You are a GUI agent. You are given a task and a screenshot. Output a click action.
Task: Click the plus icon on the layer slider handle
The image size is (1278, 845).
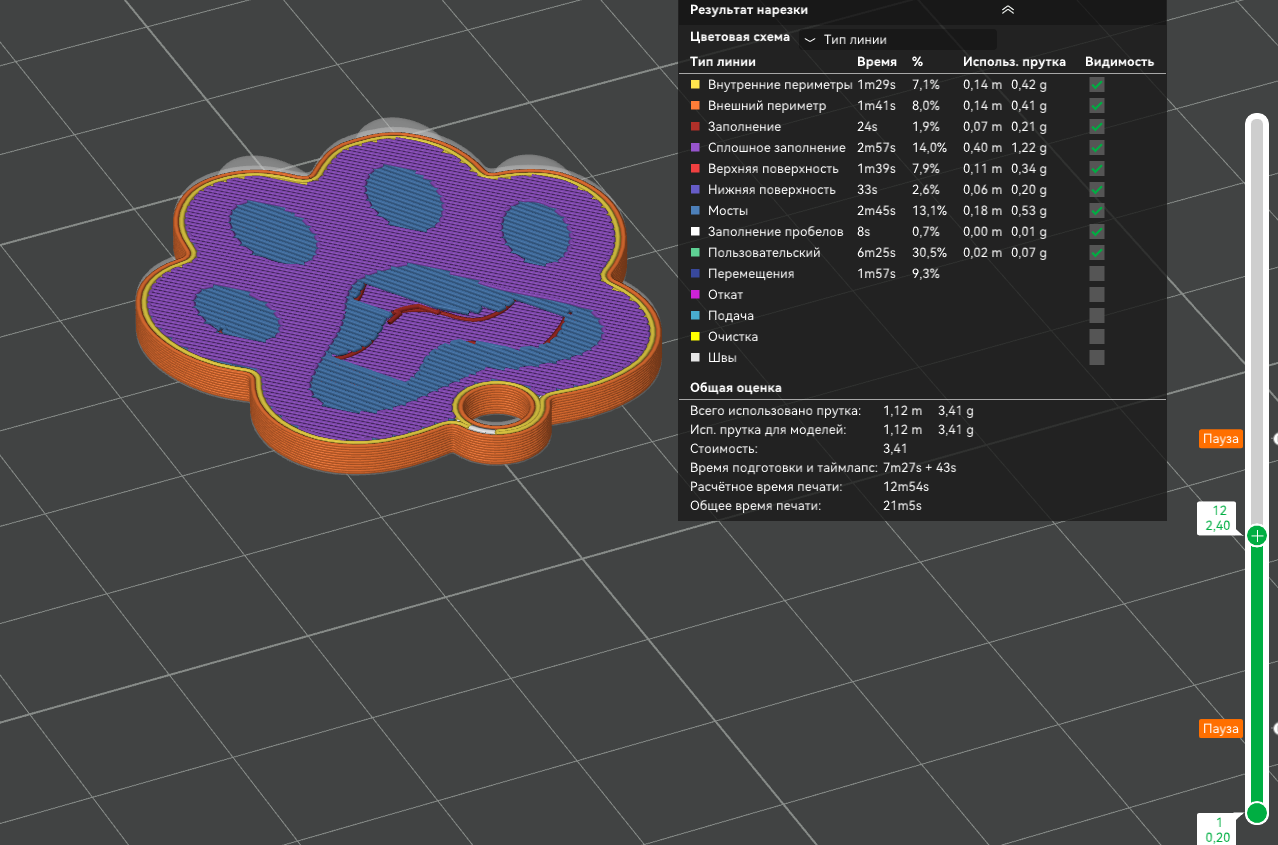1257,537
